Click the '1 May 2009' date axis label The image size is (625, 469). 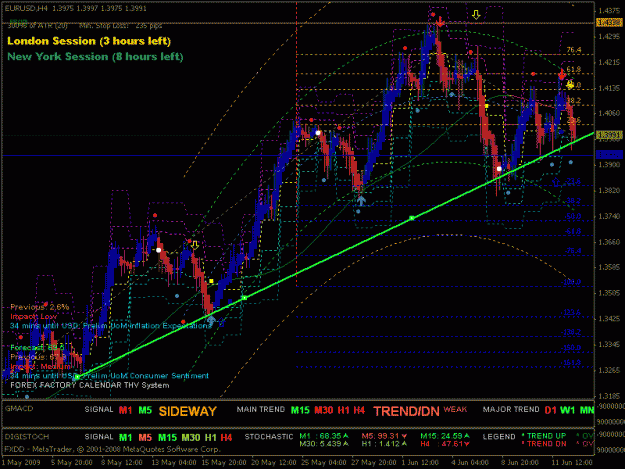22,463
